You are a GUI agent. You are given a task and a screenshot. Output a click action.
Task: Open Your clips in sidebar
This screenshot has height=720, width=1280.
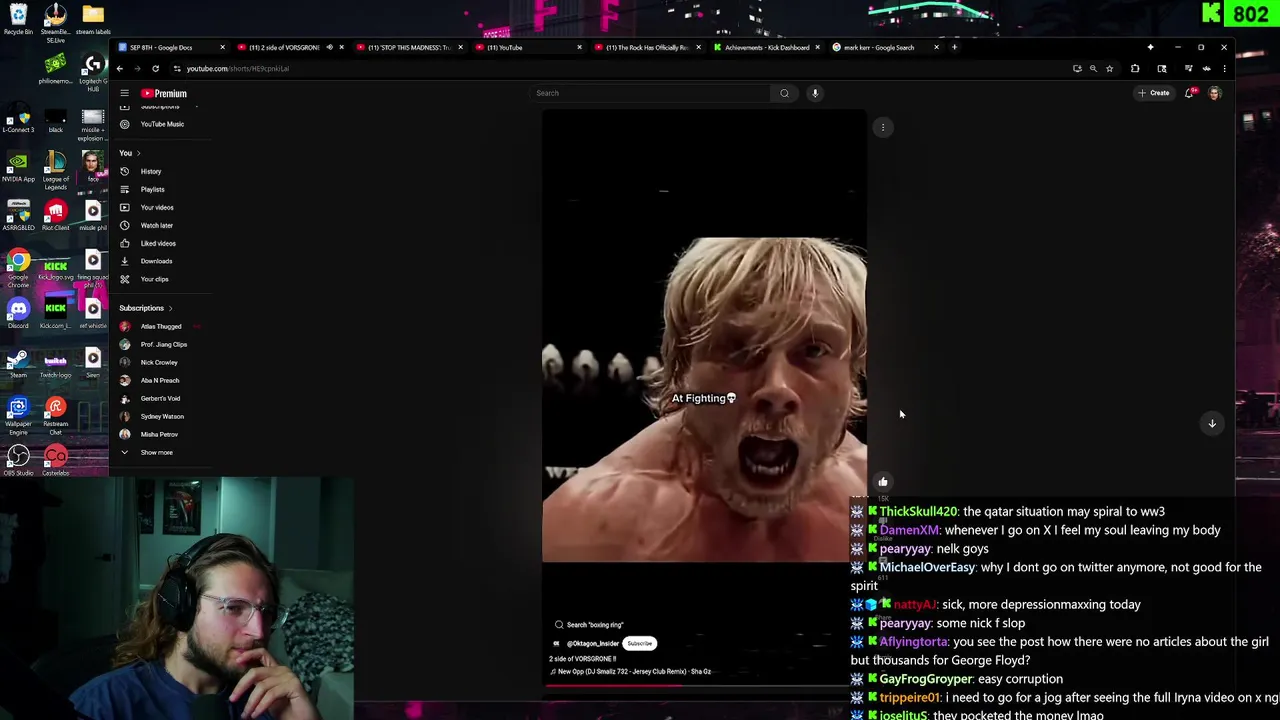[154, 279]
